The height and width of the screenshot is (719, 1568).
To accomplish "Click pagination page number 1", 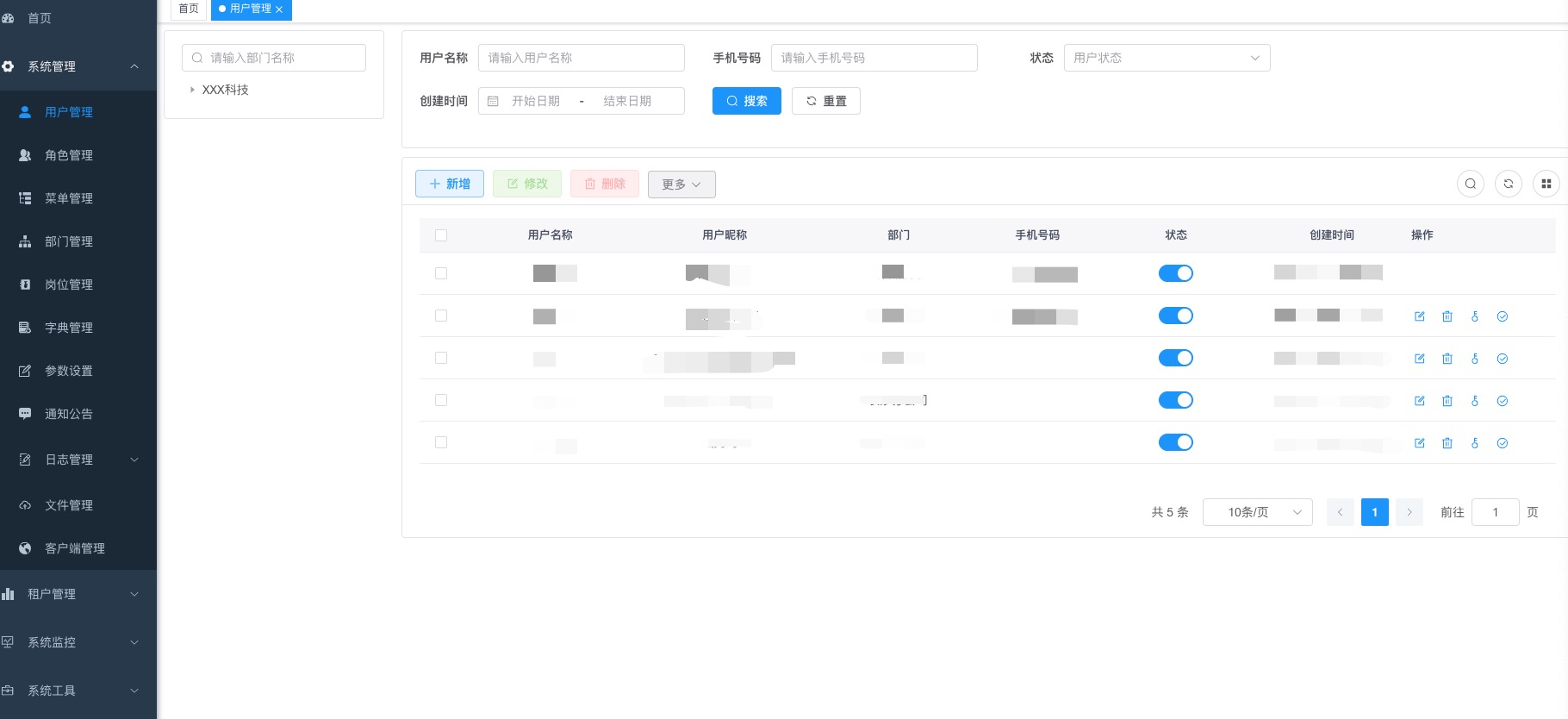I will click(x=1375, y=512).
